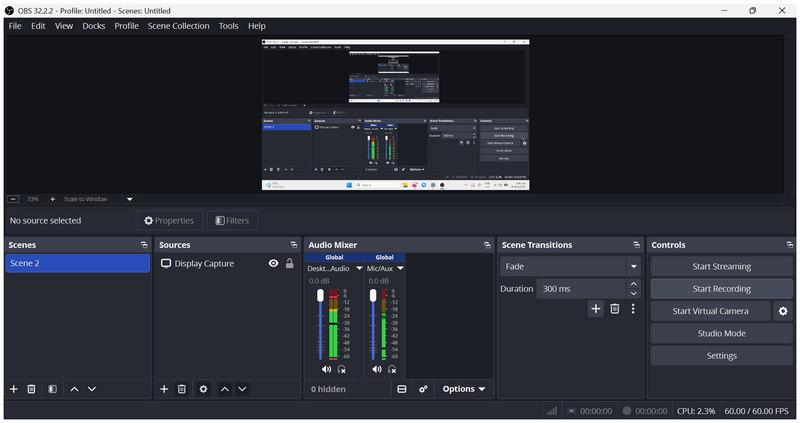The height and width of the screenshot is (423, 800).
Task: Pop out the Sources dock
Action: [294, 245]
